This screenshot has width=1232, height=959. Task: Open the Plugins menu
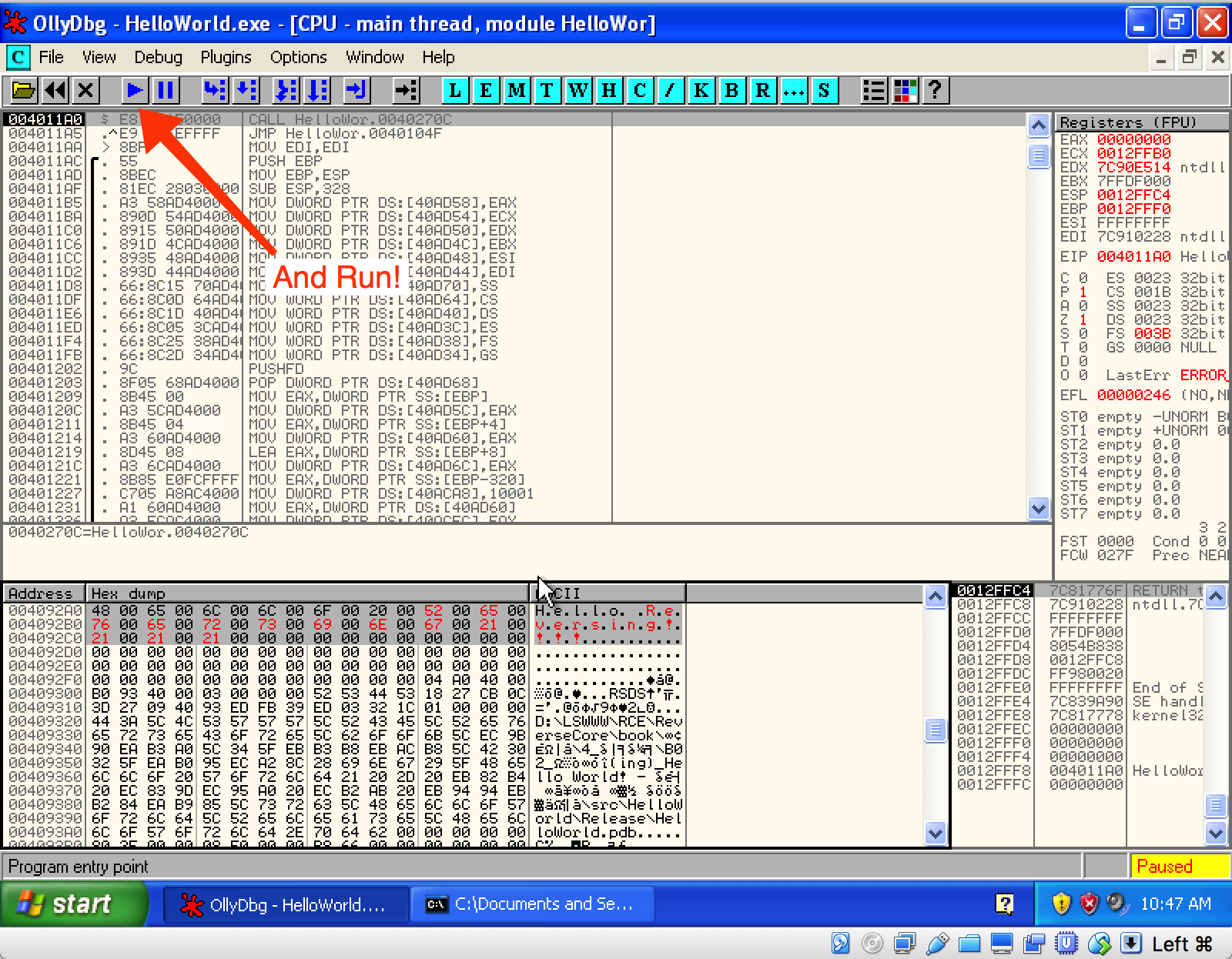[x=226, y=57]
